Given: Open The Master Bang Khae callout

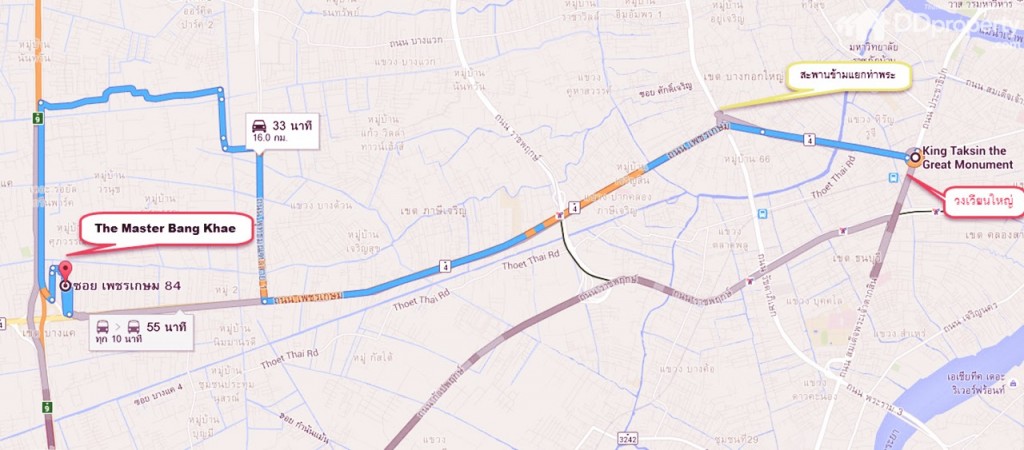Looking at the screenshot, I should tap(166, 229).
